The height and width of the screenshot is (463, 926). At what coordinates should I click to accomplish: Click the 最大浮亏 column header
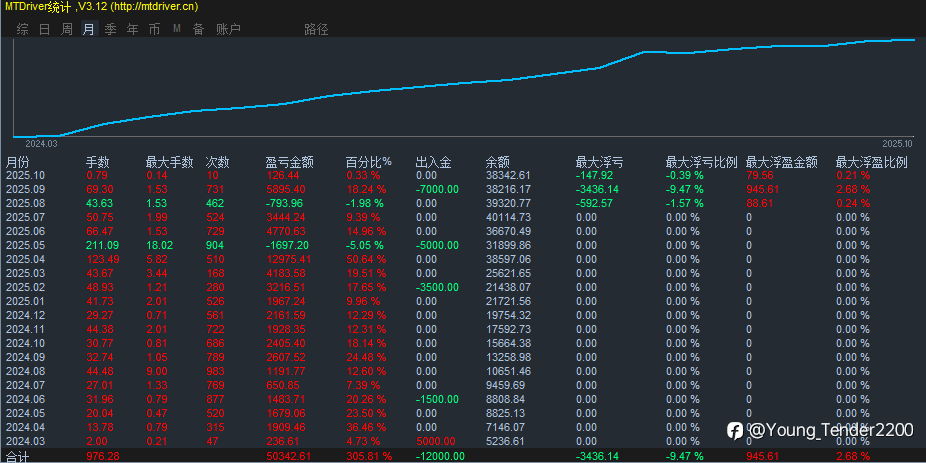(599, 162)
